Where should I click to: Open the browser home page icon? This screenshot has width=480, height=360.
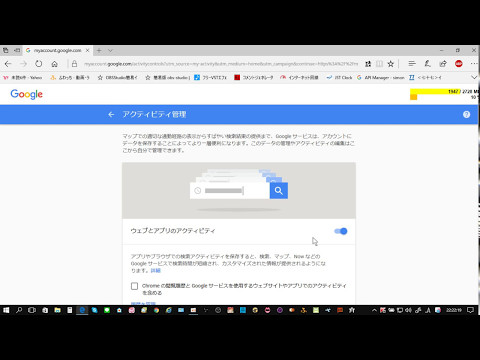coord(54,64)
